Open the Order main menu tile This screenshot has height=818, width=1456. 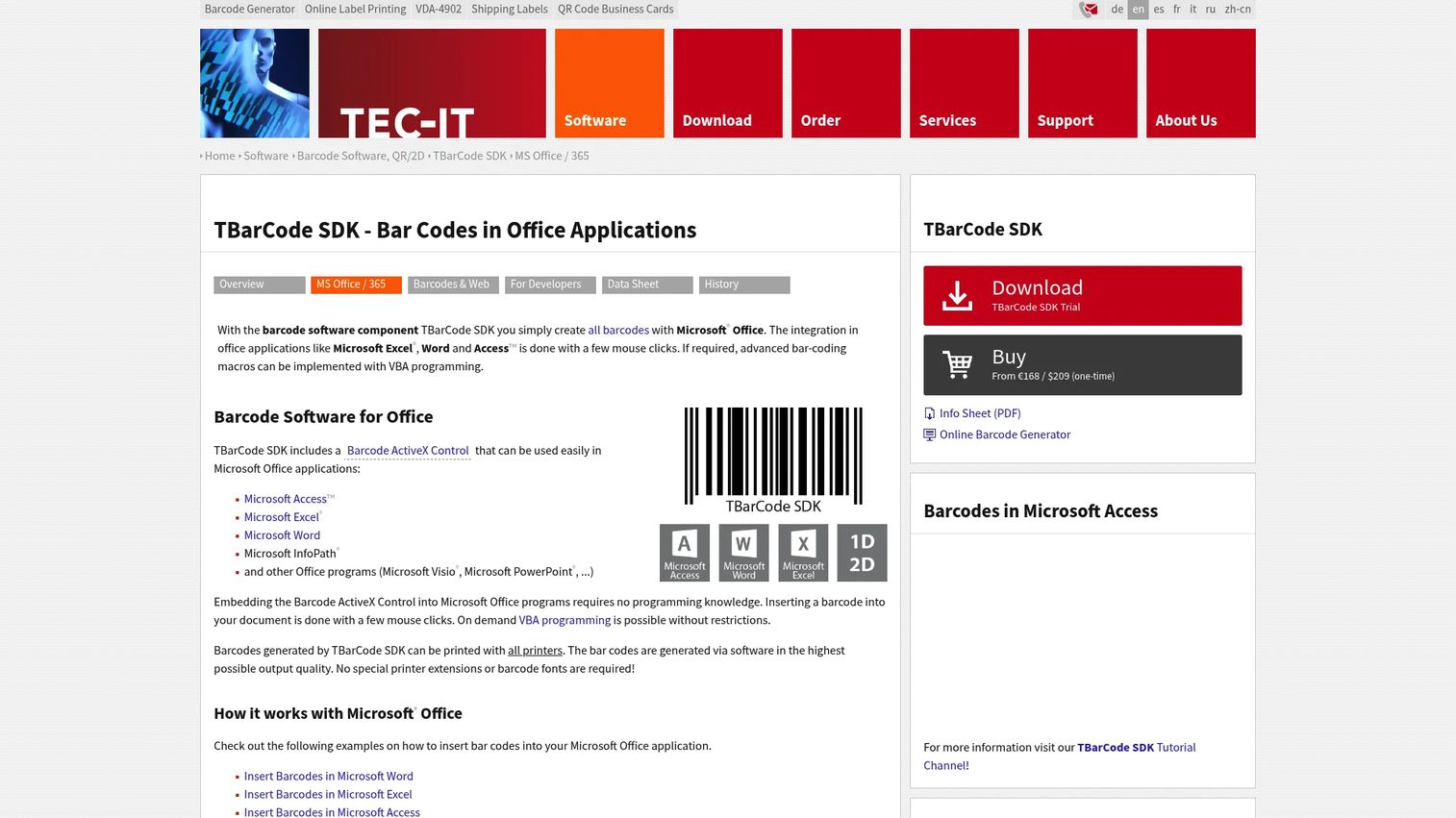[846, 84]
